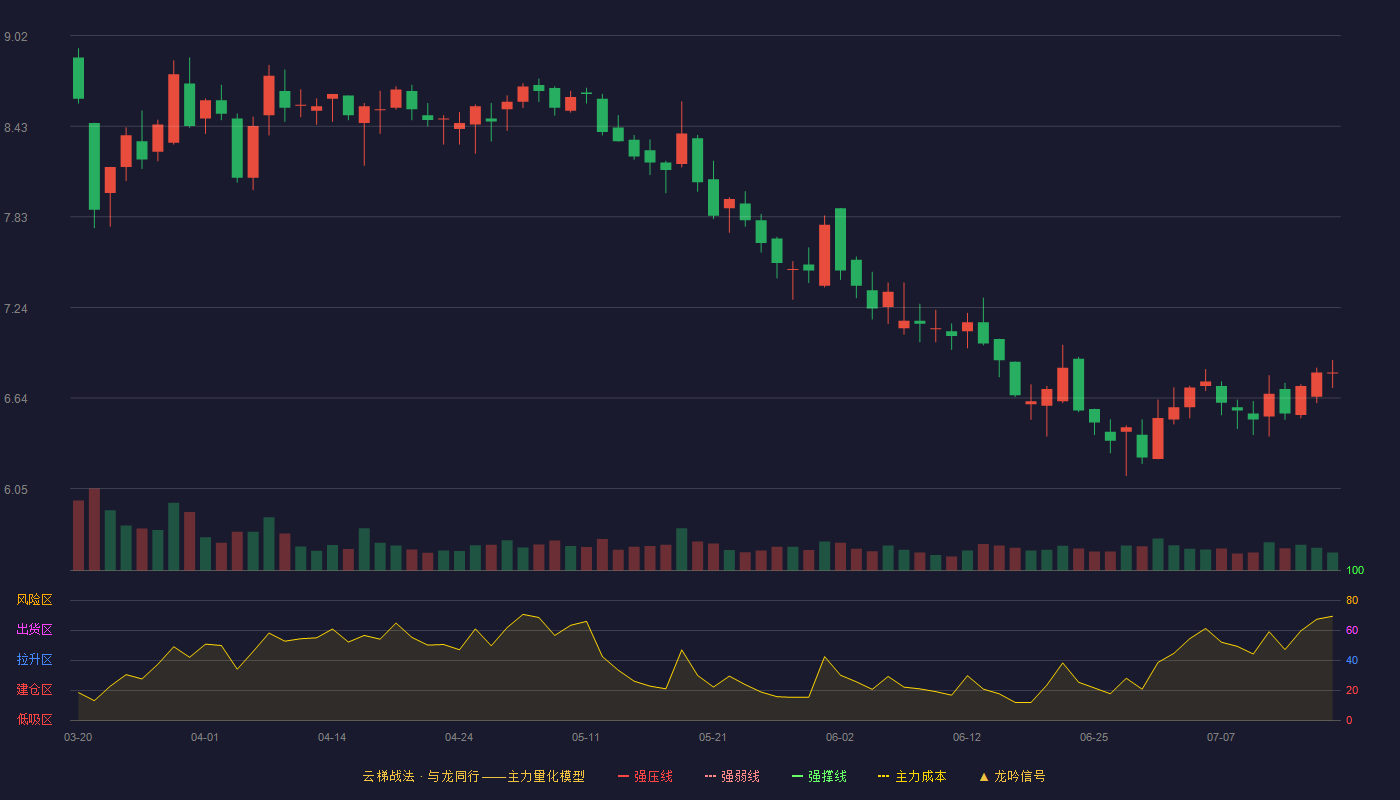Click the 9.02 price axis label

(x=16, y=37)
